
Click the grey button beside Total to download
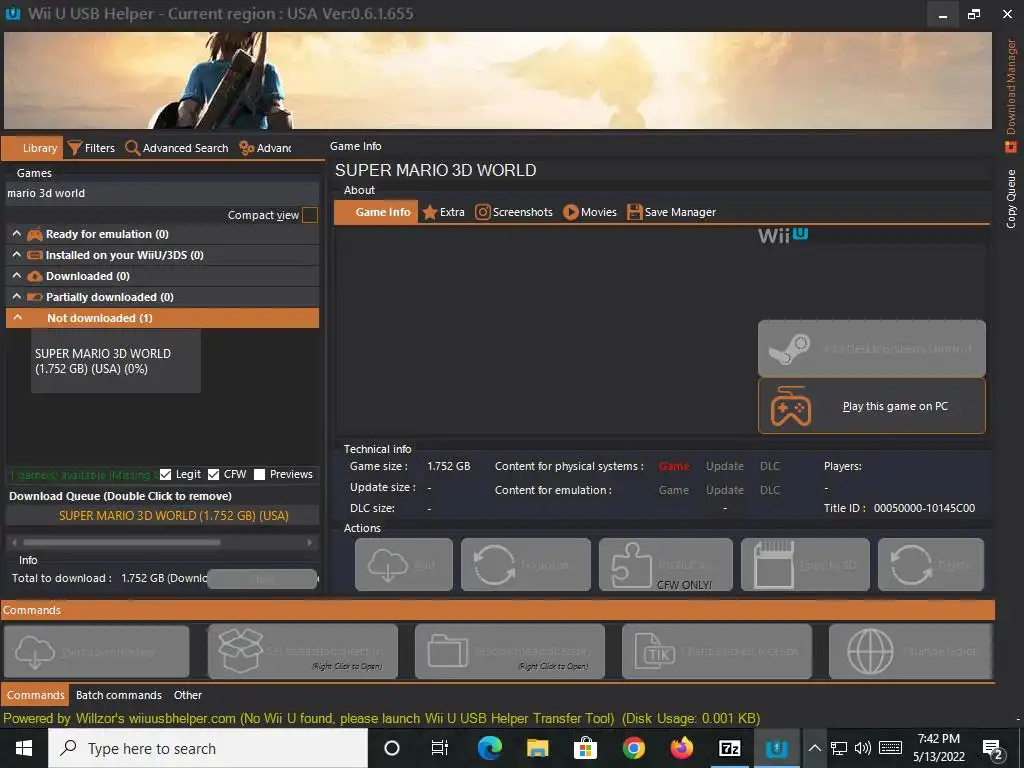click(x=262, y=579)
